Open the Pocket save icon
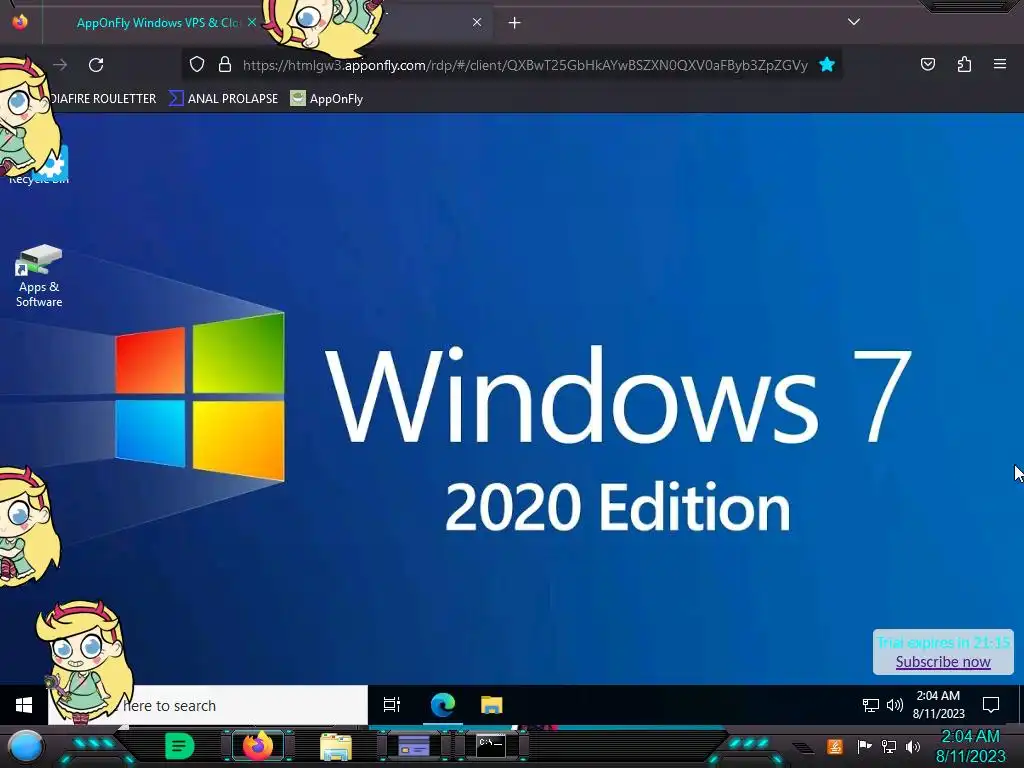The image size is (1024, 768). 928,64
